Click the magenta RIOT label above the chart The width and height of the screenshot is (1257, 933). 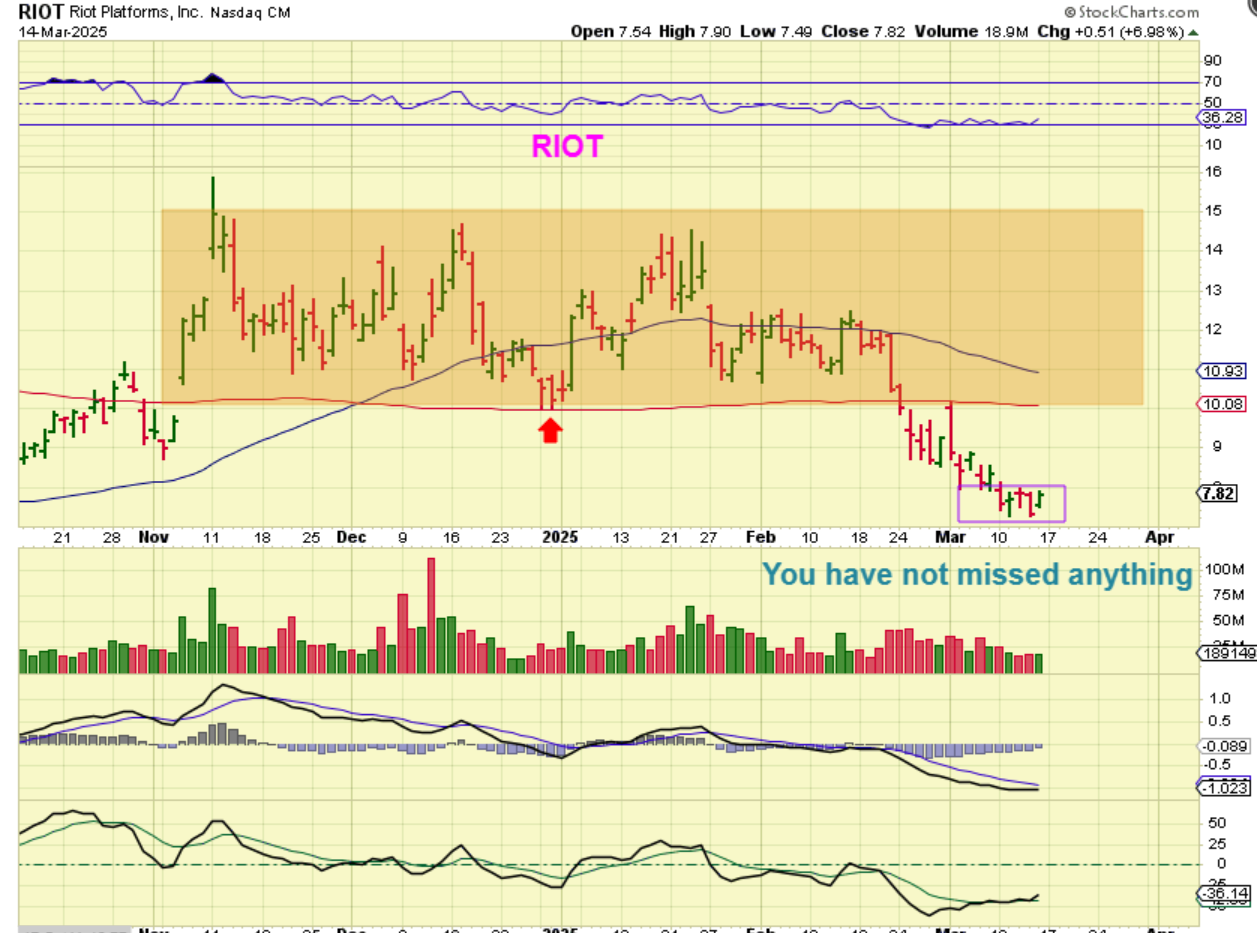tap(567, 147)
